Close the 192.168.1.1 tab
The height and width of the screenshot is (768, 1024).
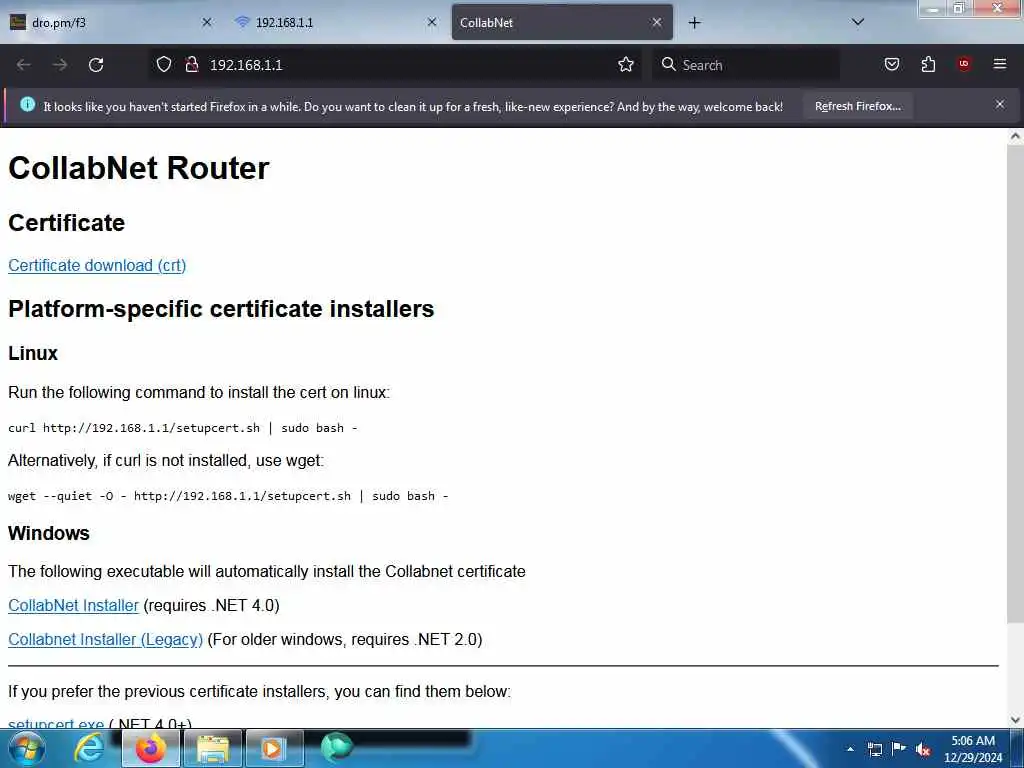tap(432, 22)
